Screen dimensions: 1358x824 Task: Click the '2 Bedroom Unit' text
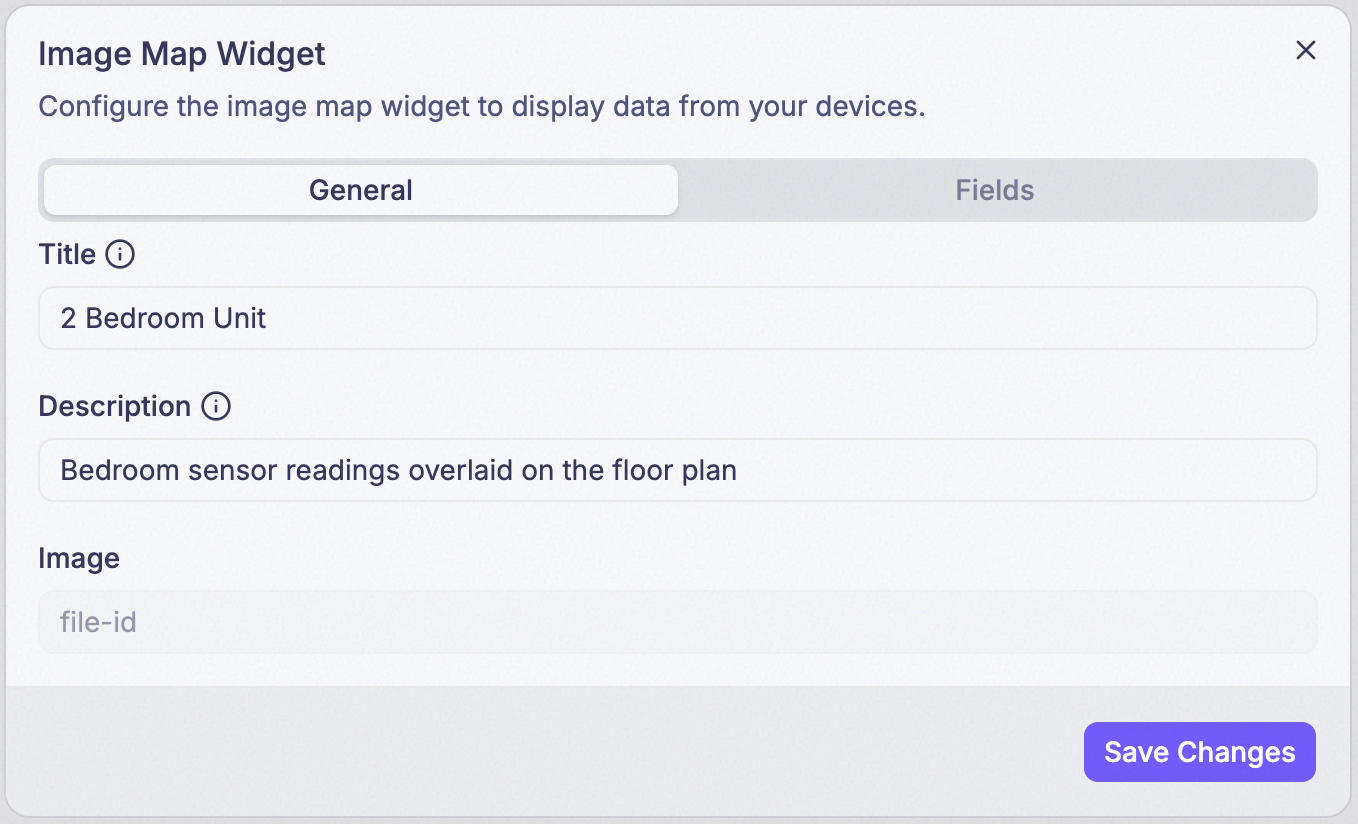163,319
